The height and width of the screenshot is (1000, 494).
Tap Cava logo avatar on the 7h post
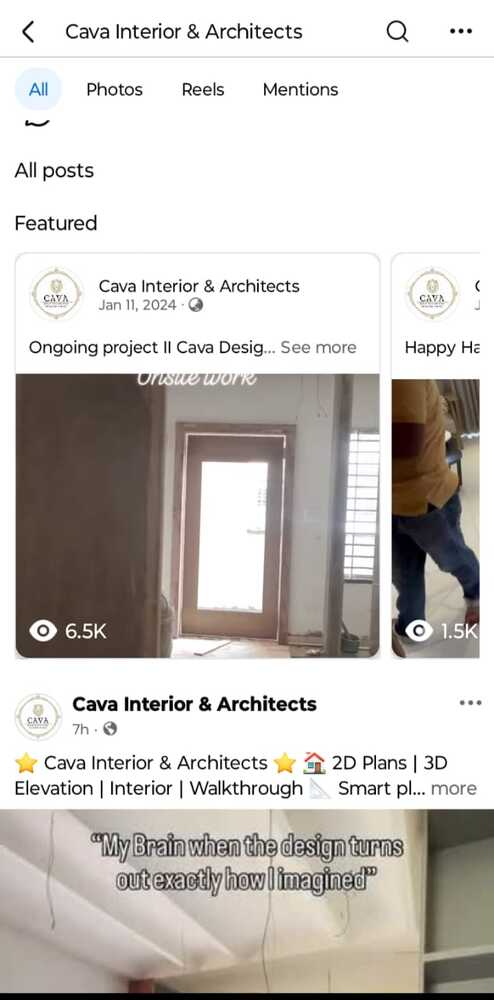(x=38, y=717)
